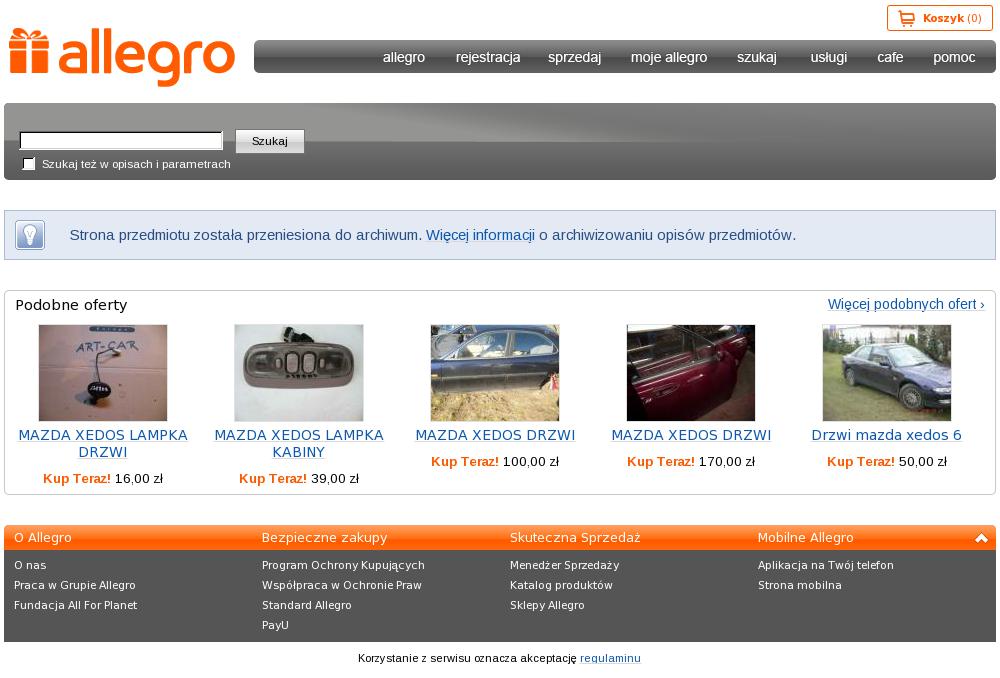
Task: Open PayU footer link
Action: click(275, 625)
